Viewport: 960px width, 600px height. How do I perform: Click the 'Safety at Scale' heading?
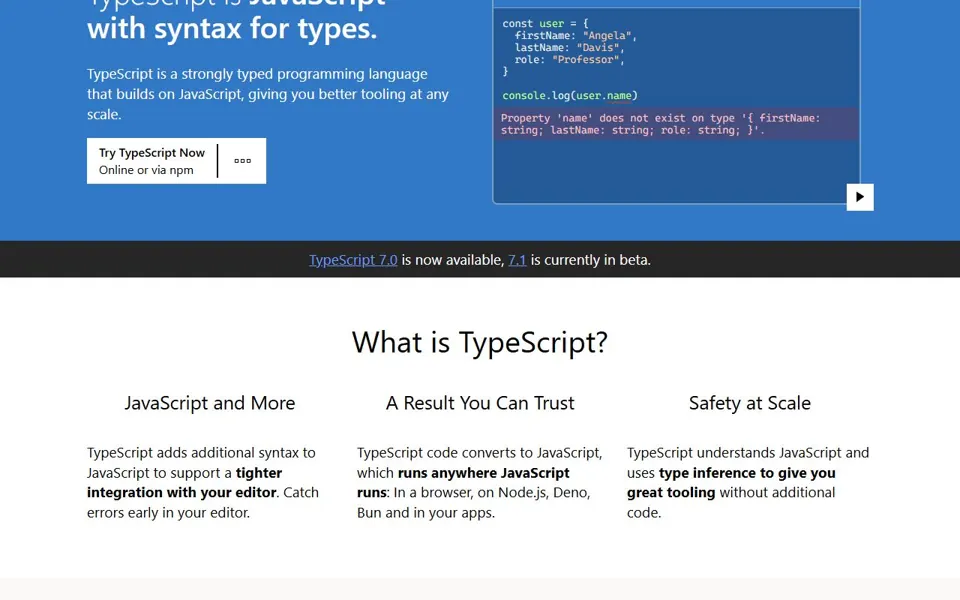(x=750, y=403)
